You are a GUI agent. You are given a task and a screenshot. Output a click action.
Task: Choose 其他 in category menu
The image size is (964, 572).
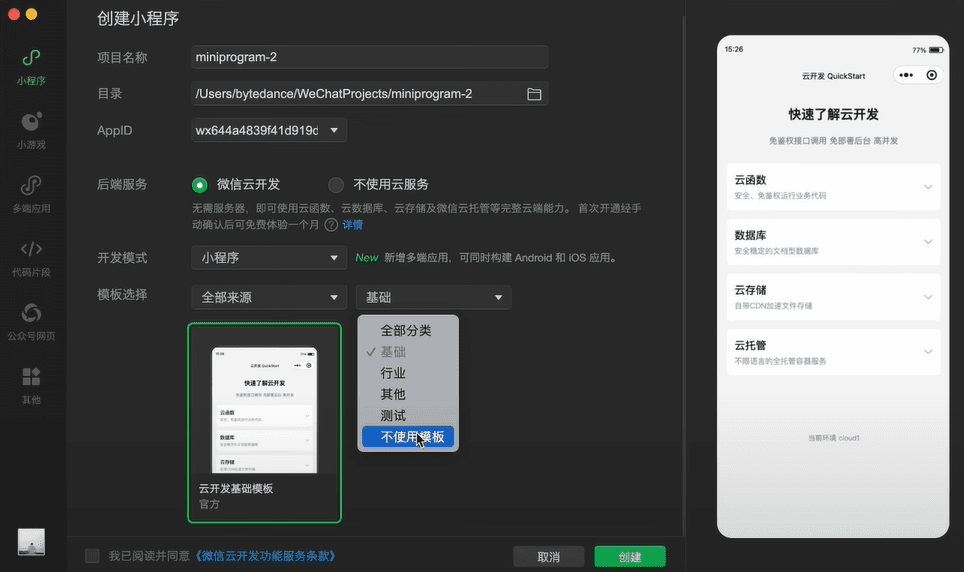click(x=408, y=394)
